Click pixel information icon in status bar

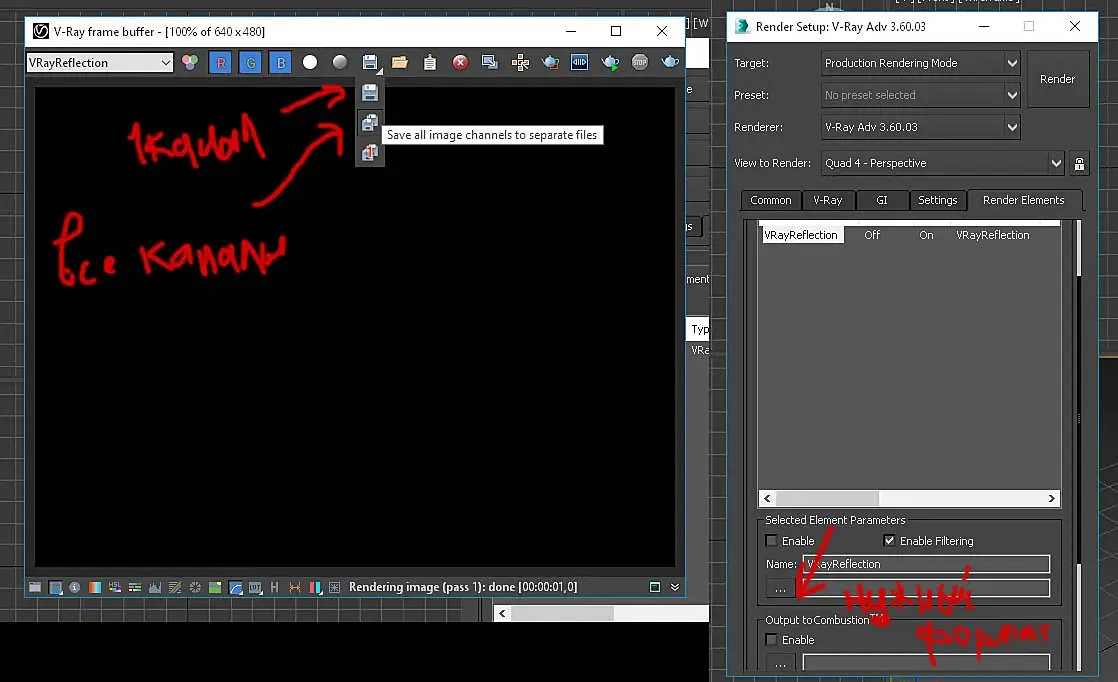pyautogui.click(x=74, y=587)
